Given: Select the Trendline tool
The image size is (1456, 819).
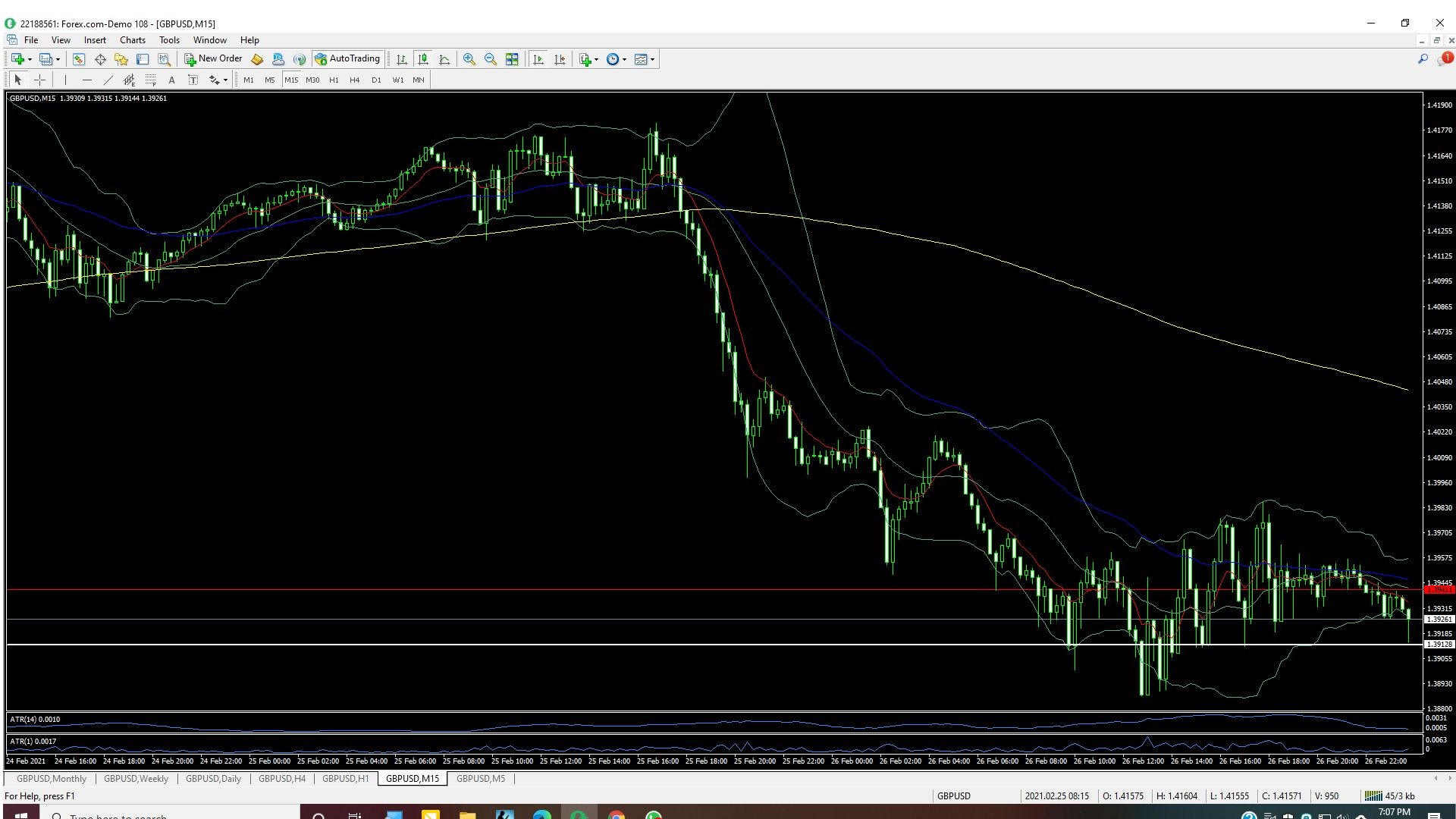Looking at the screenshot, I should coord(108,80).
